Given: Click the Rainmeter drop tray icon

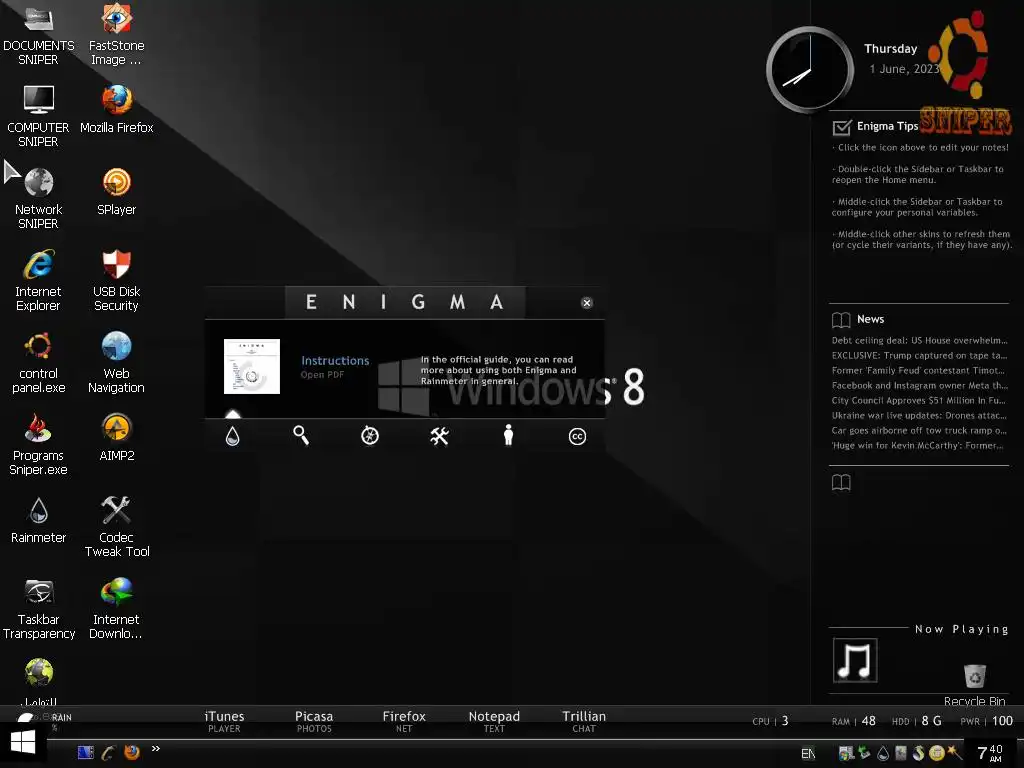Looking at the screenshot, I should click(x=883, y=753).
